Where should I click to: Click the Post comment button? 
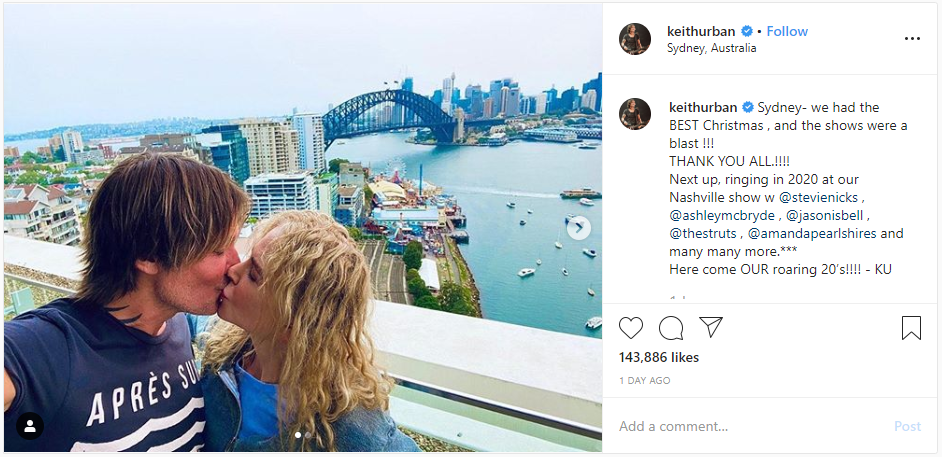[907, 426]
